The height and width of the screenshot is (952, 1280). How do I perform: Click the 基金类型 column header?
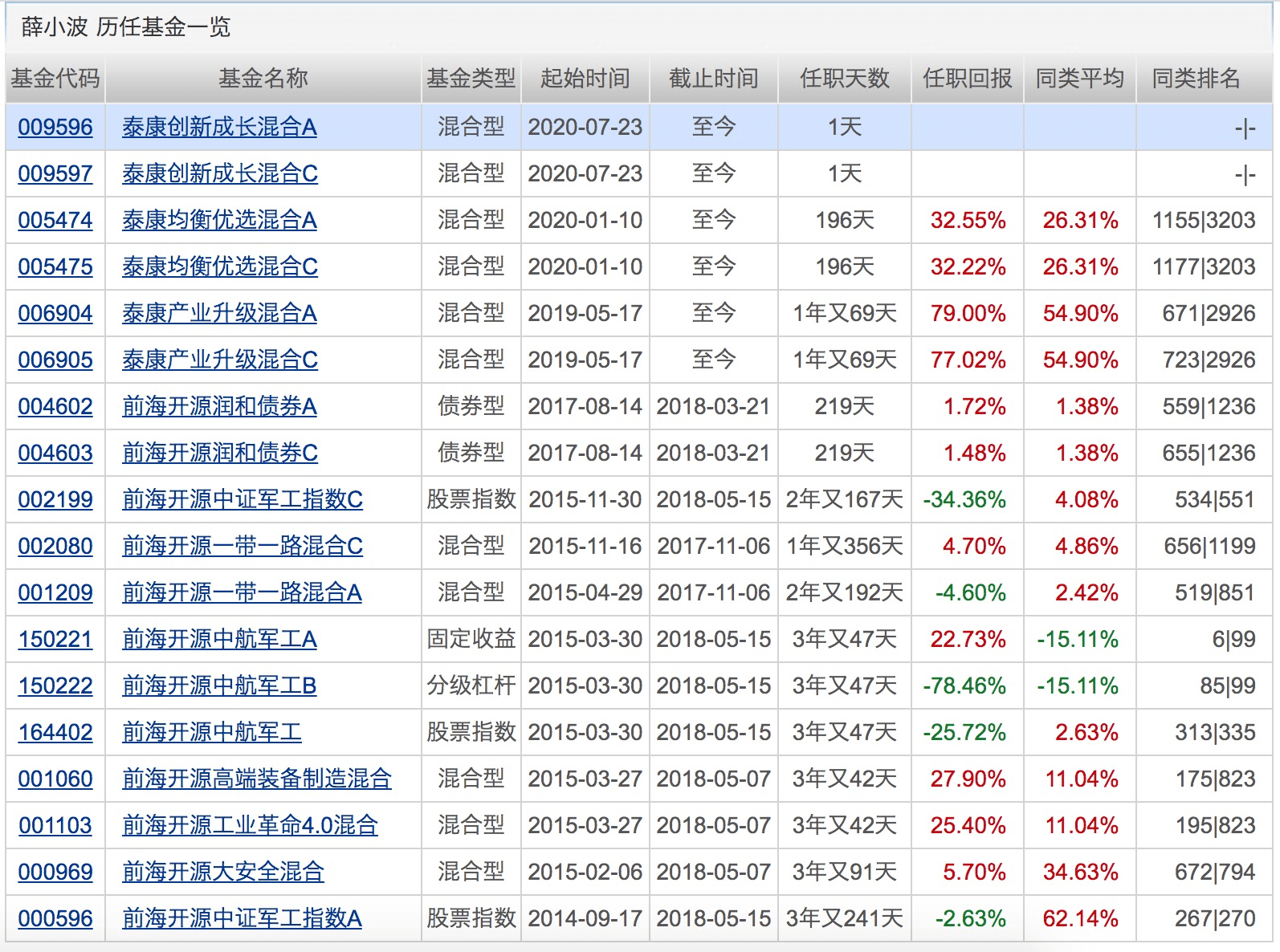(x=471, y=79)
